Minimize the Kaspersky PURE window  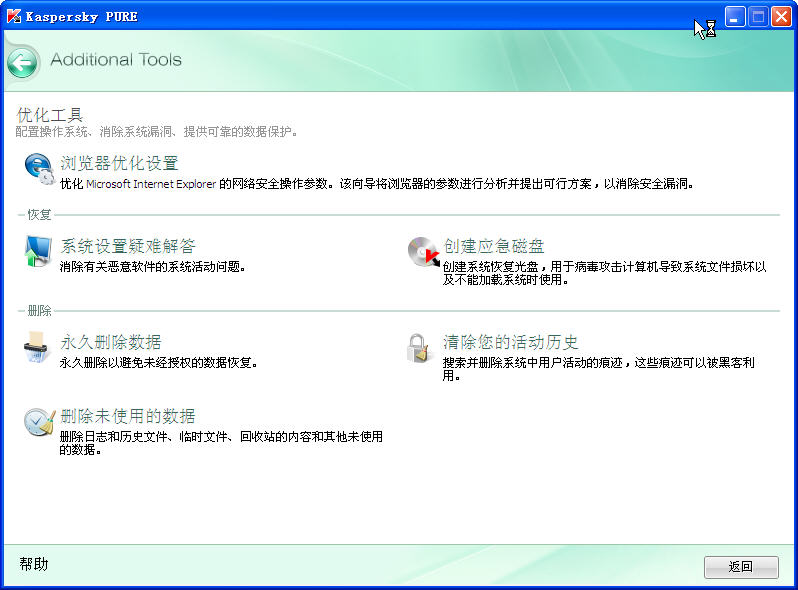736,17
